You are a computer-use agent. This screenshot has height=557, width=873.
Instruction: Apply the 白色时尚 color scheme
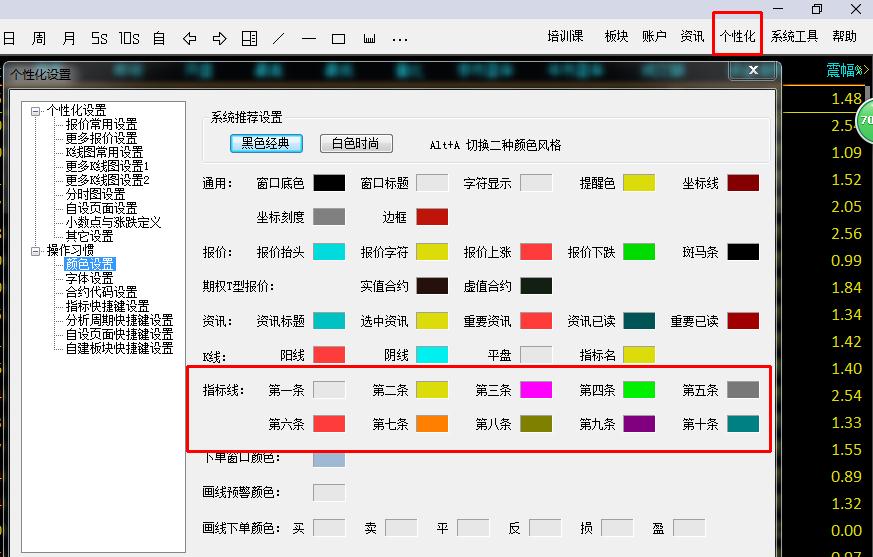pyautogui.click(x=356, y=143)
